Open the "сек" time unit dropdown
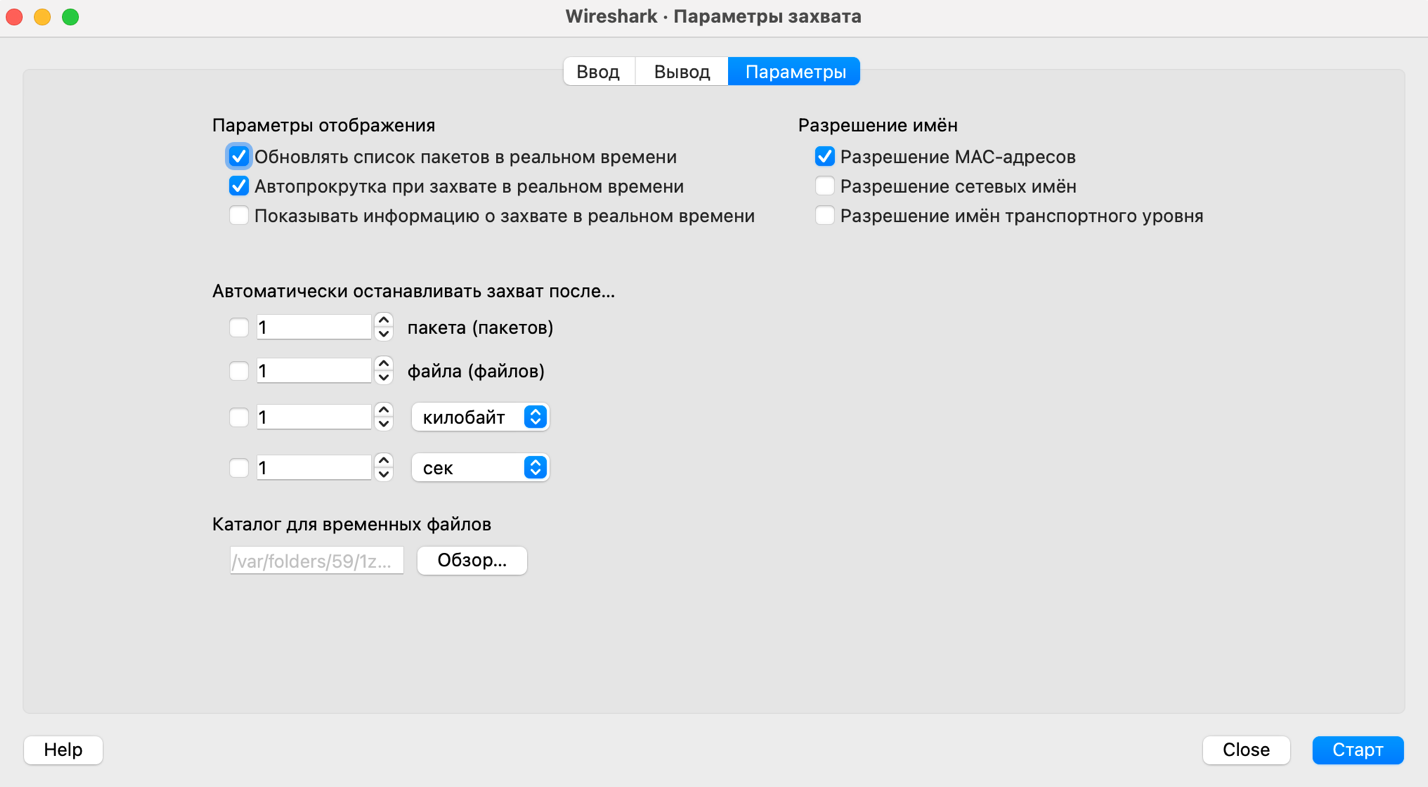This screenshot has height=787, width=1428. coord(480,468)
